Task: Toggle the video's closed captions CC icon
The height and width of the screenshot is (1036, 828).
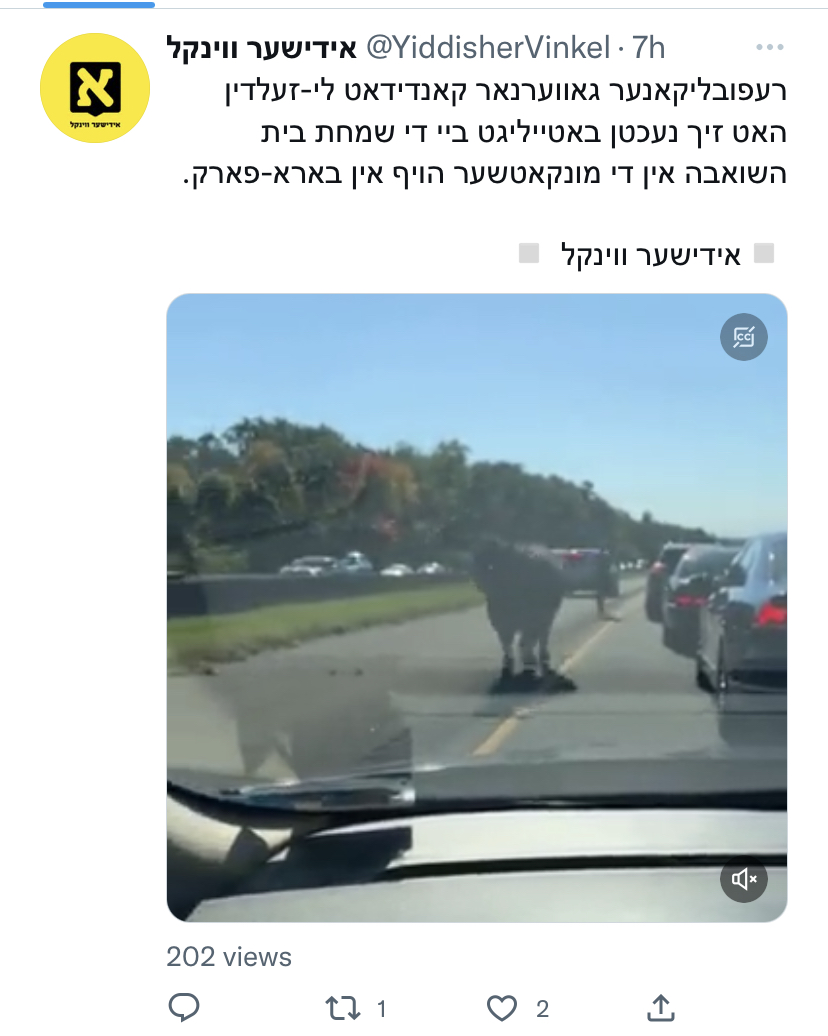Action: (x=743, y=337)
